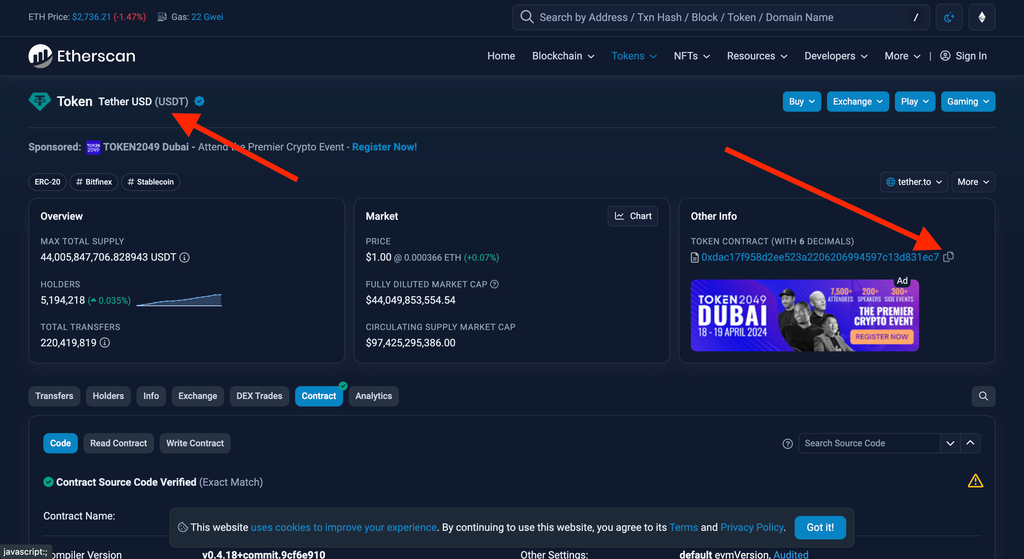Go to Home in navigation

pyautogui.click(x=501, y=56)
